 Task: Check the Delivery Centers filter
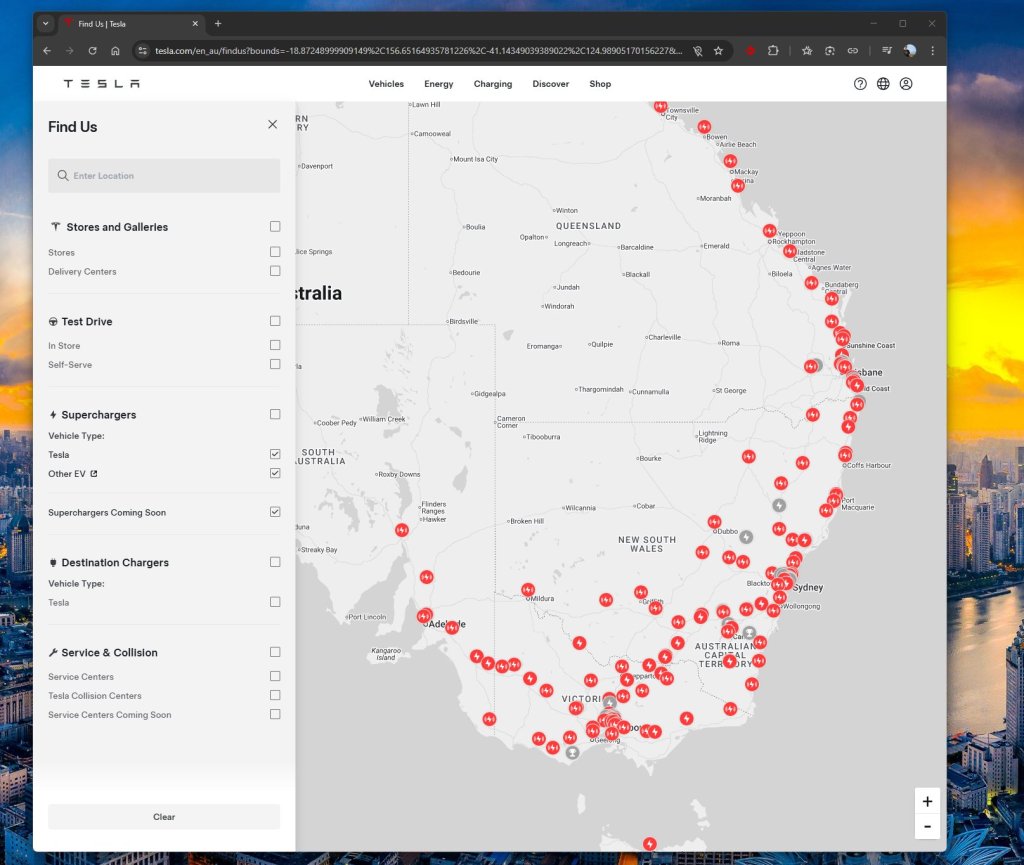[275, 271]
